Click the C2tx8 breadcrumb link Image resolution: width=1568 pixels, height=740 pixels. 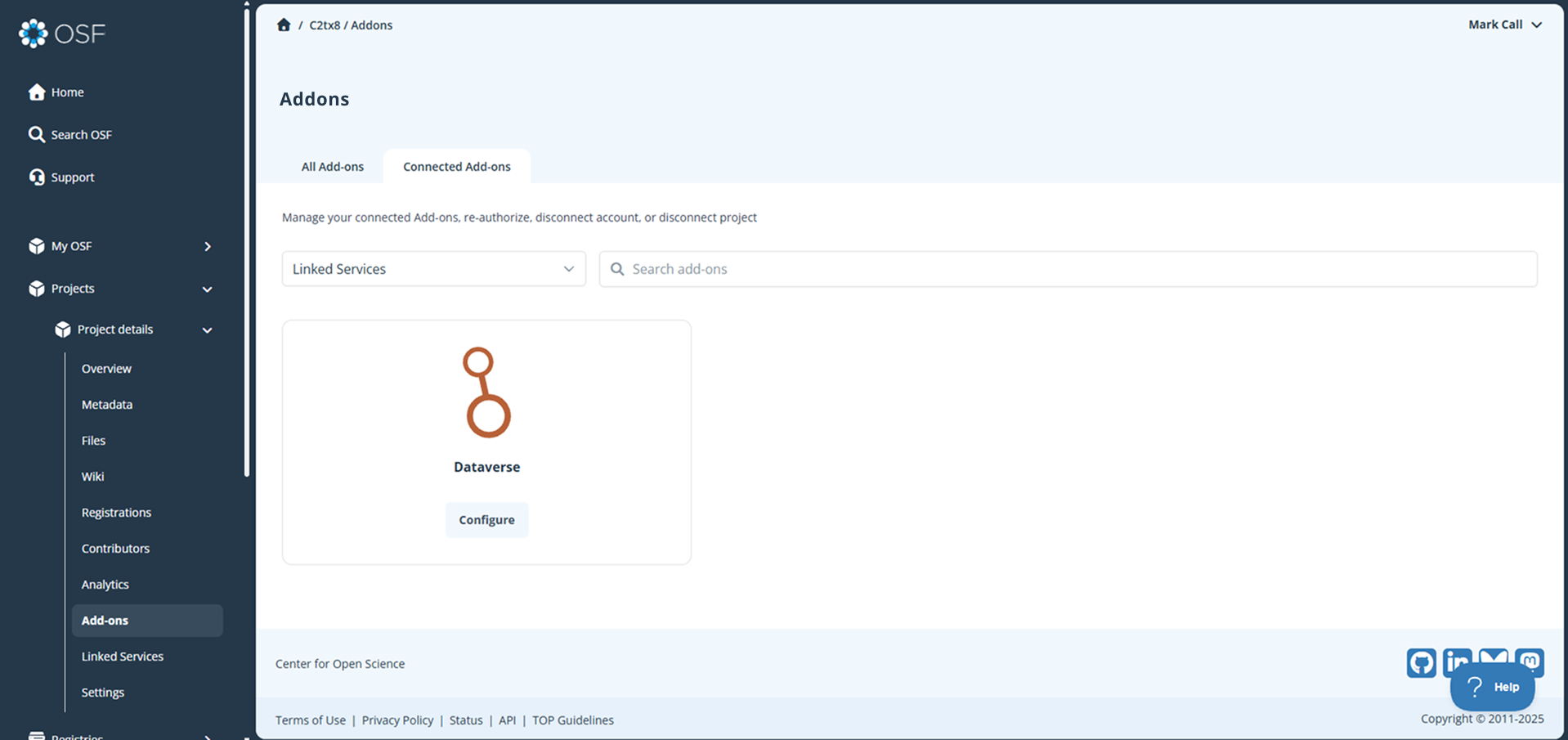click(x=325, y=25)
